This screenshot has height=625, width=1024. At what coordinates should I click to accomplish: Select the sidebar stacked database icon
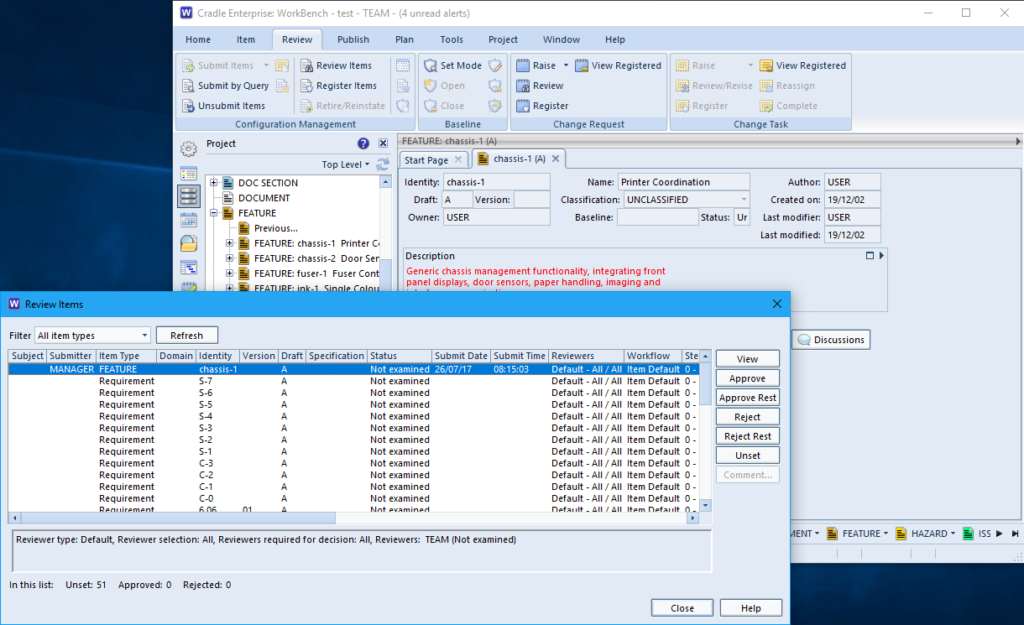pyautogui.click(x=189, y=196)
